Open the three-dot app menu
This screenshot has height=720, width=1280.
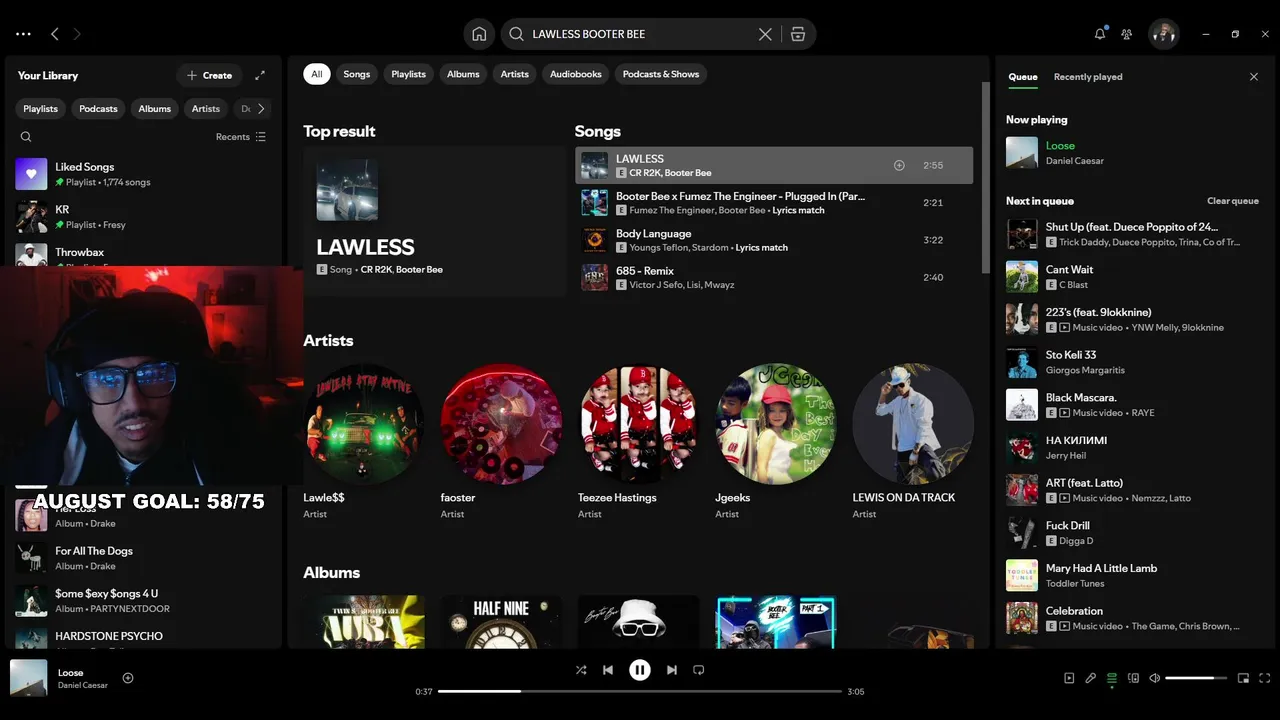pyautogui.click(x=23, y=34)
